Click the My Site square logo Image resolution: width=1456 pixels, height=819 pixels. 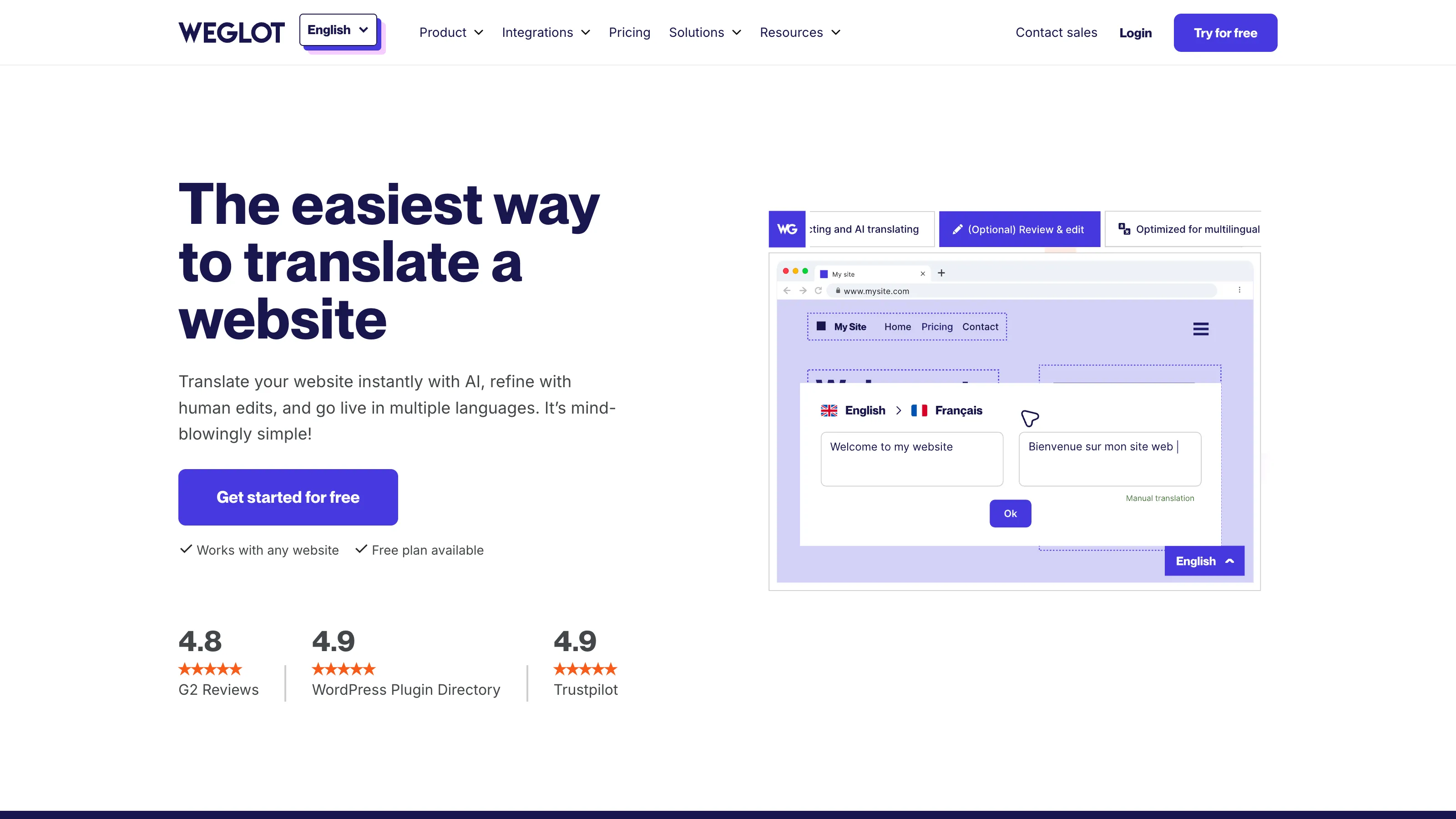(x=821, y=326)
